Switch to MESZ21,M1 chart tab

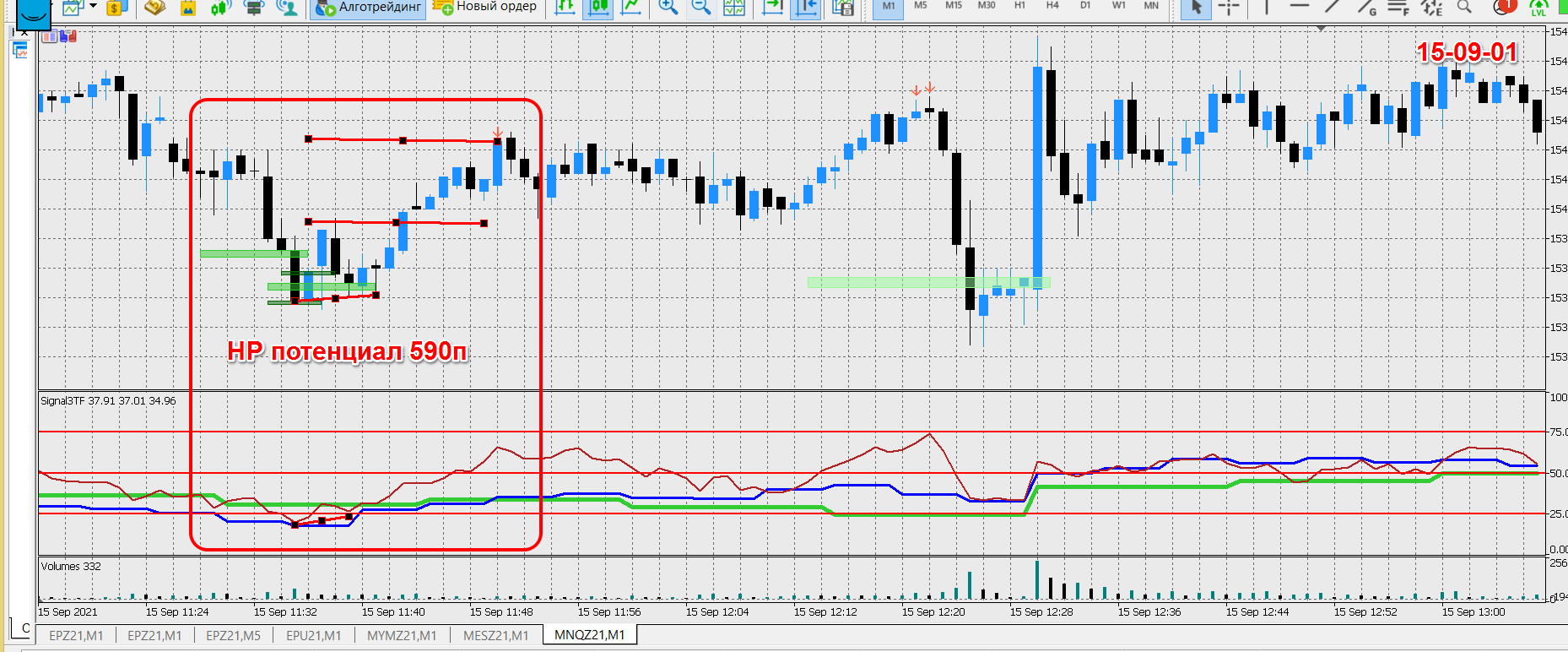point(495,635)
